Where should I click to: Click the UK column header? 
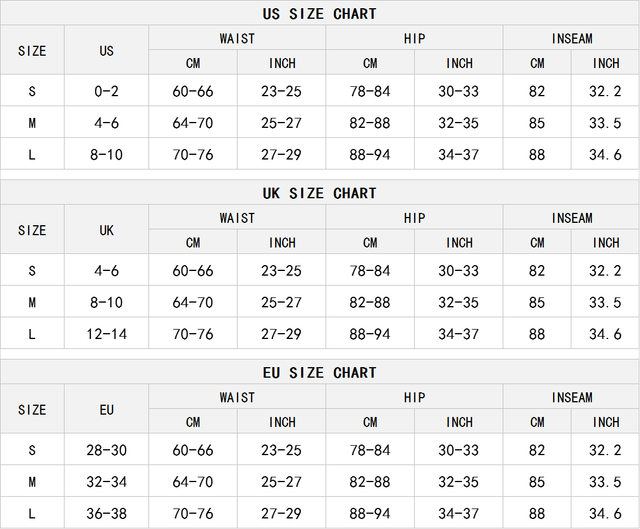click(x=107, y=230)
